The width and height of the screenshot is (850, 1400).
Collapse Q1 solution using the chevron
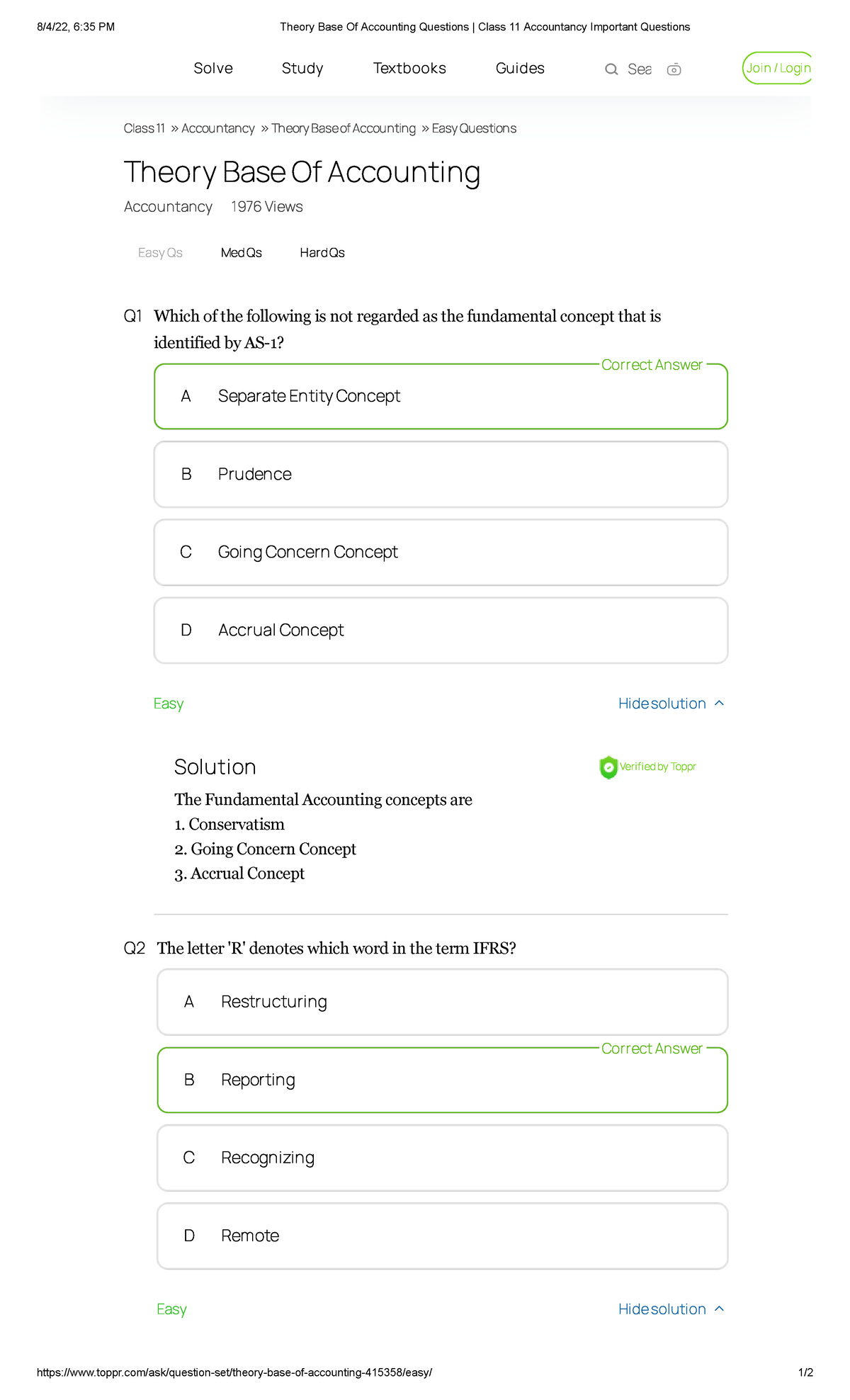click(720, 704)
